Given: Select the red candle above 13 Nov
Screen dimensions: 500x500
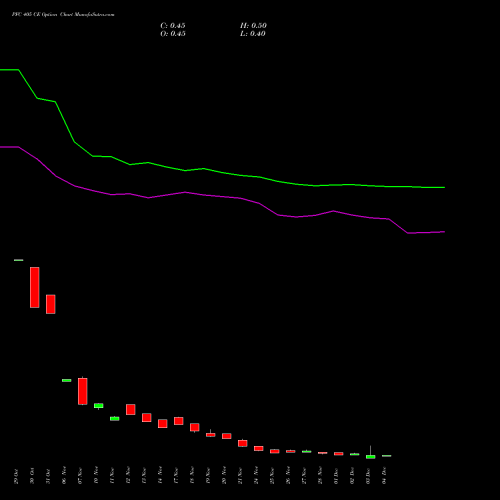Looking at the screenshot, I should (x=147, y=418).
